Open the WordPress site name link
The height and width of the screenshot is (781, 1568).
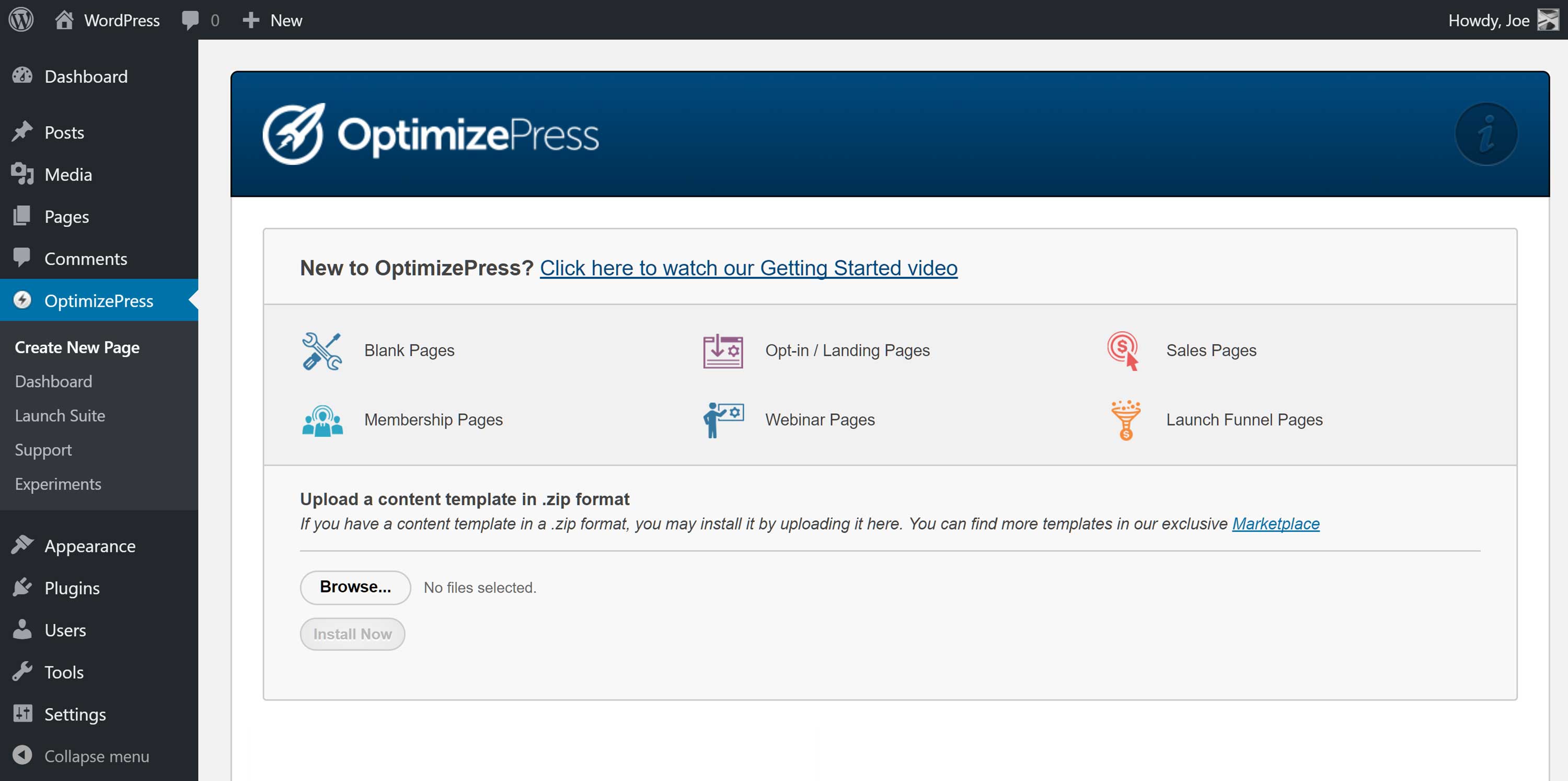coord(122,20)
